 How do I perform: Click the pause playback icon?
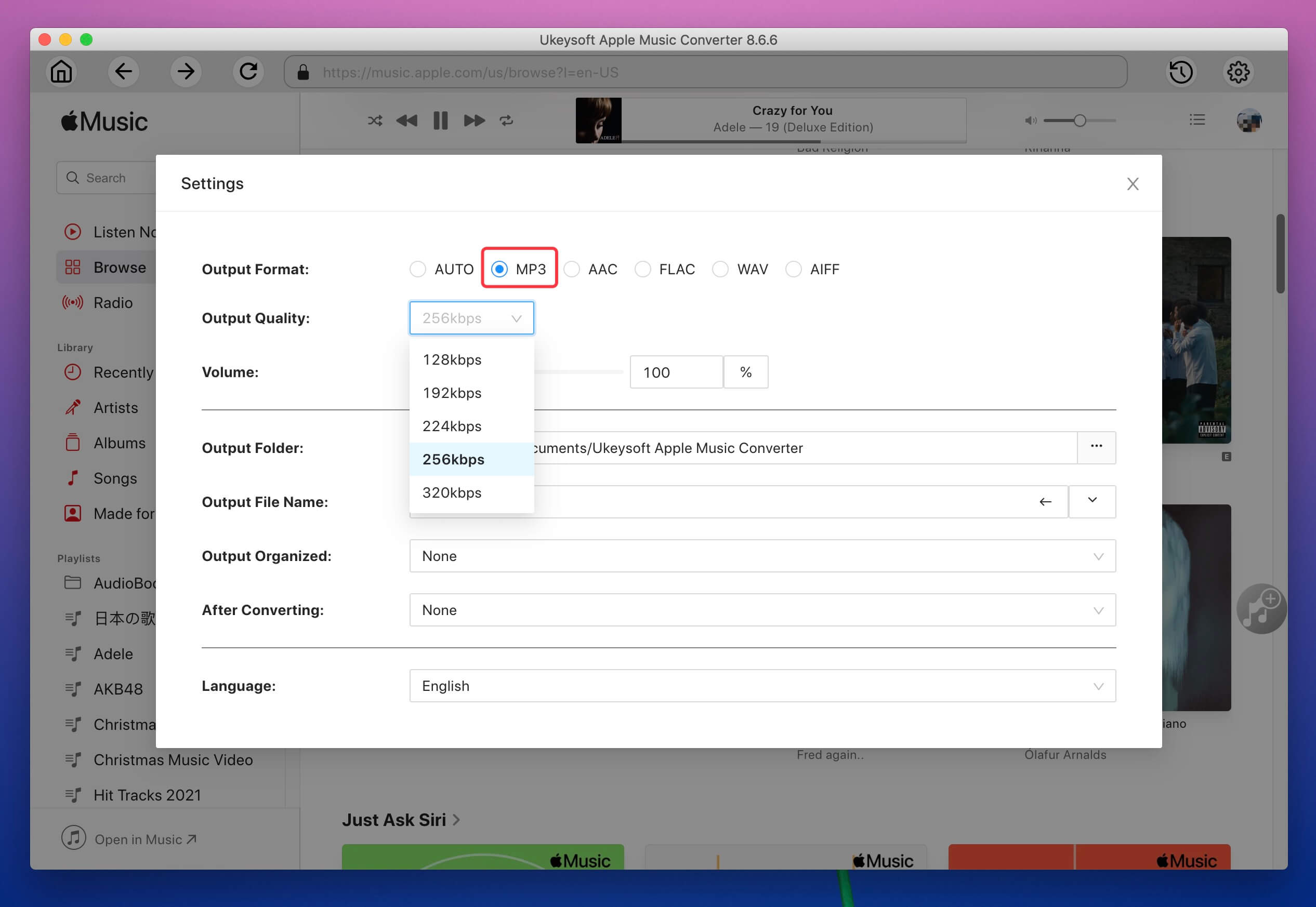point(440,120)
